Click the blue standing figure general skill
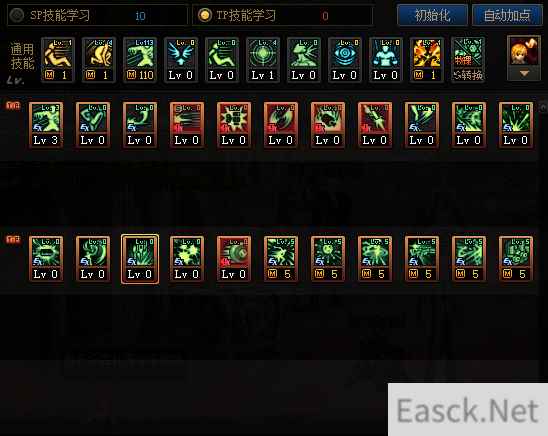 (385, 60)
